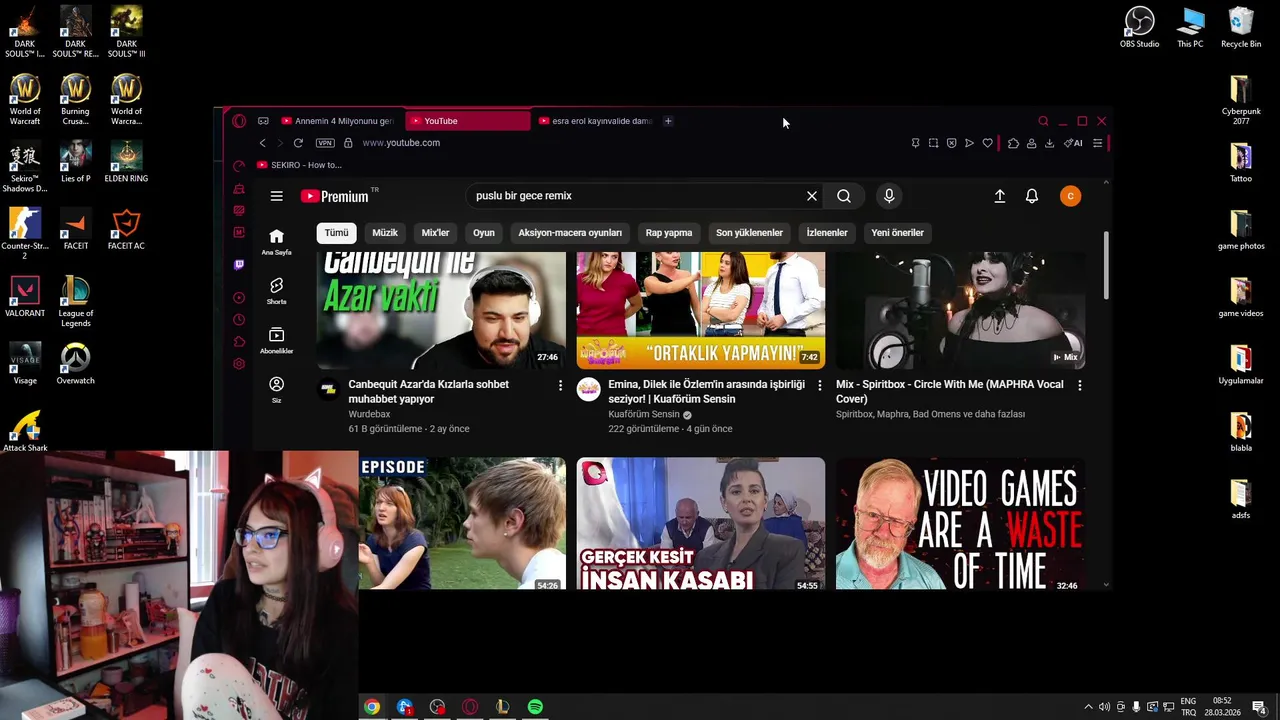Select the Oyun filter chip
1280x720 pixels.
tap(484, 233)
